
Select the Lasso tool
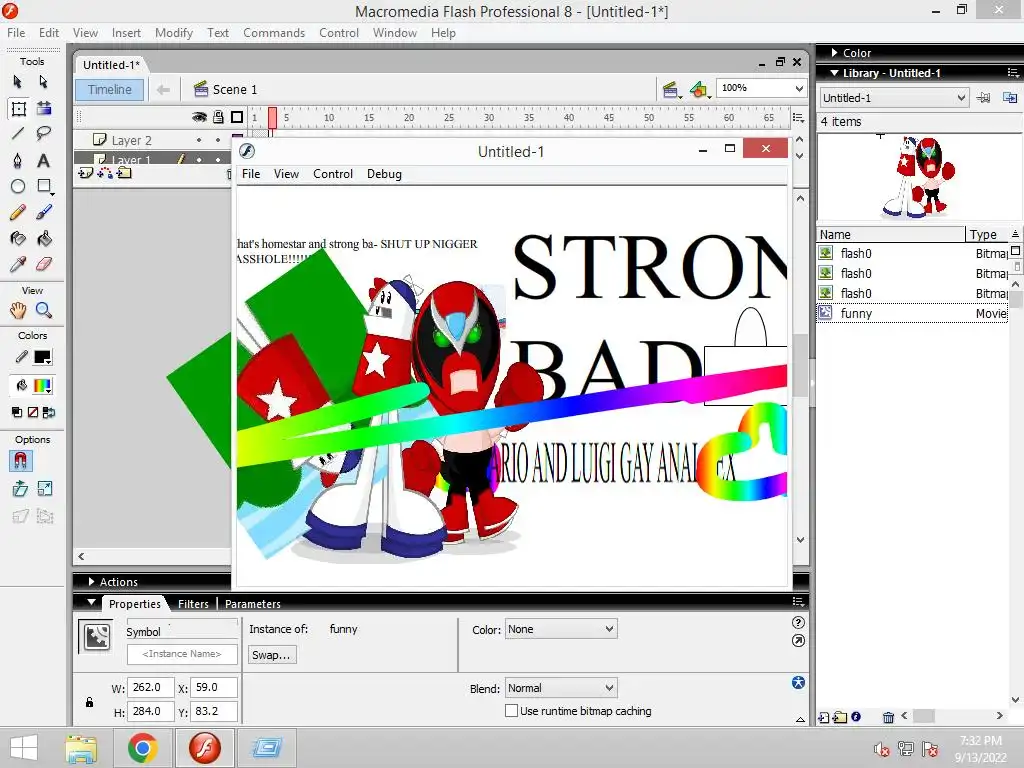(44, 134)
